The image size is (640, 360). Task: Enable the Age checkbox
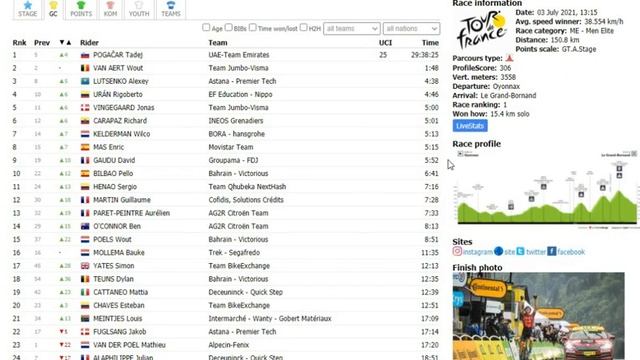pyautogui.click(x=206, y=27)
